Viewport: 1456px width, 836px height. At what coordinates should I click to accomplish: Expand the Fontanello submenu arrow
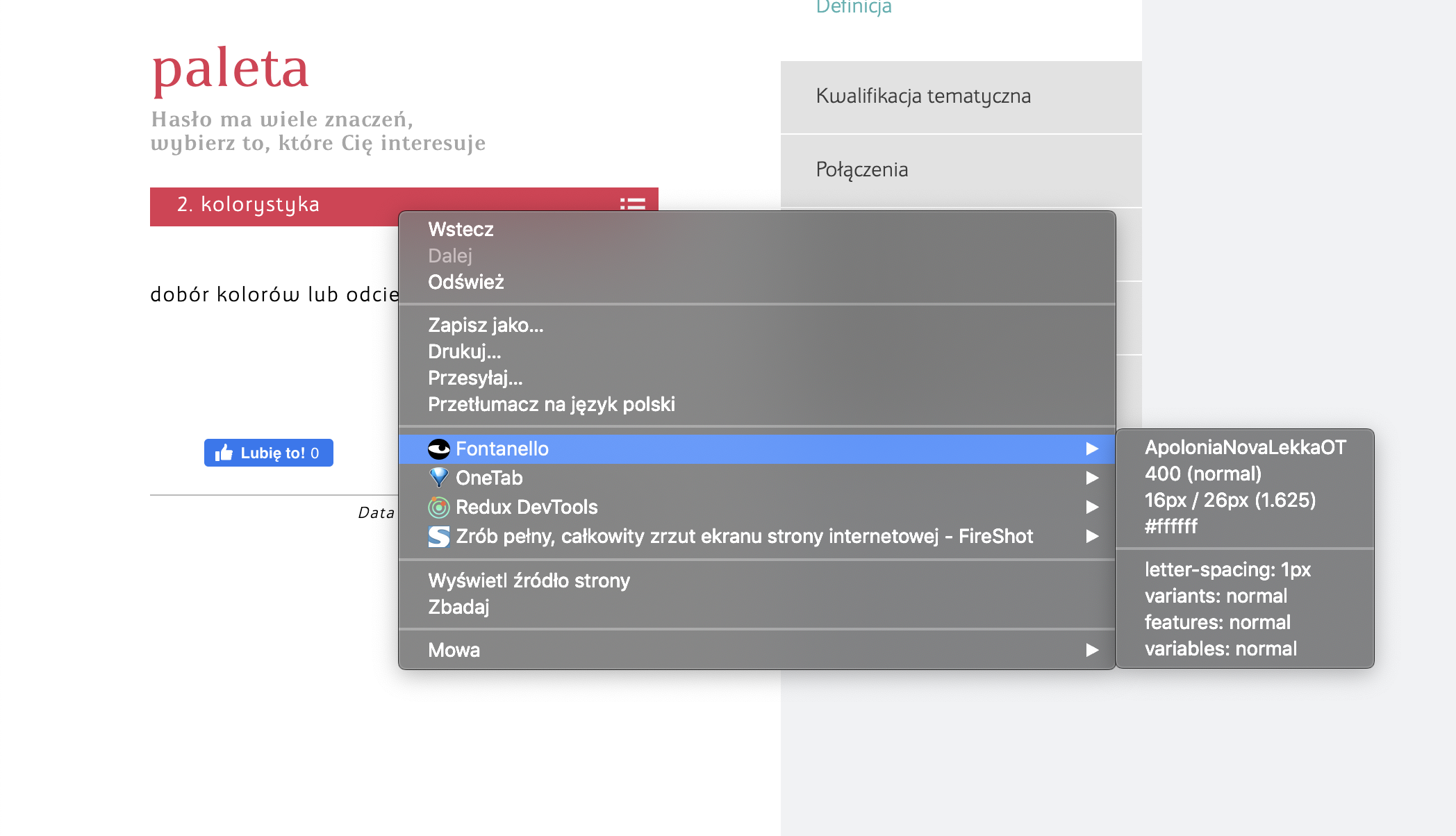[x=1092, y=449]
